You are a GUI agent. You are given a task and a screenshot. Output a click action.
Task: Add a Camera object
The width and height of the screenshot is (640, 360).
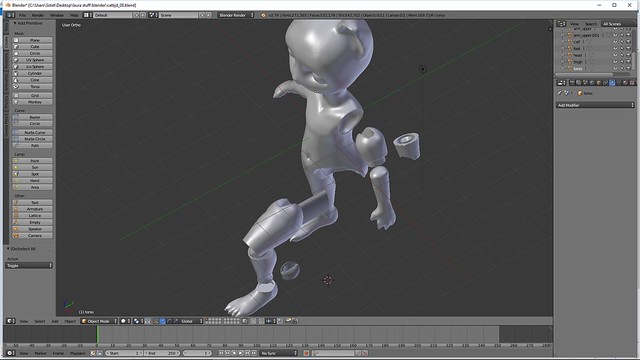click(32, 236)
